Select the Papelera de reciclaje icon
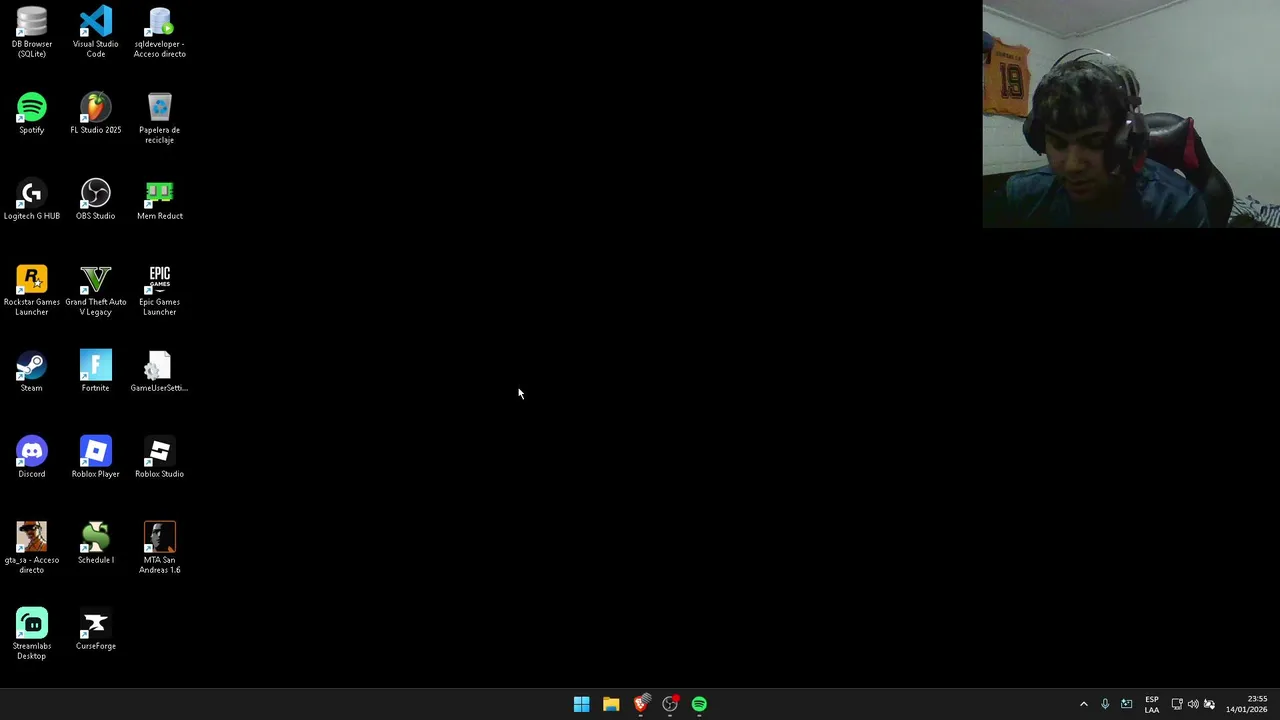The width and height of the screenshot is (1280, 720). (160, 118)
